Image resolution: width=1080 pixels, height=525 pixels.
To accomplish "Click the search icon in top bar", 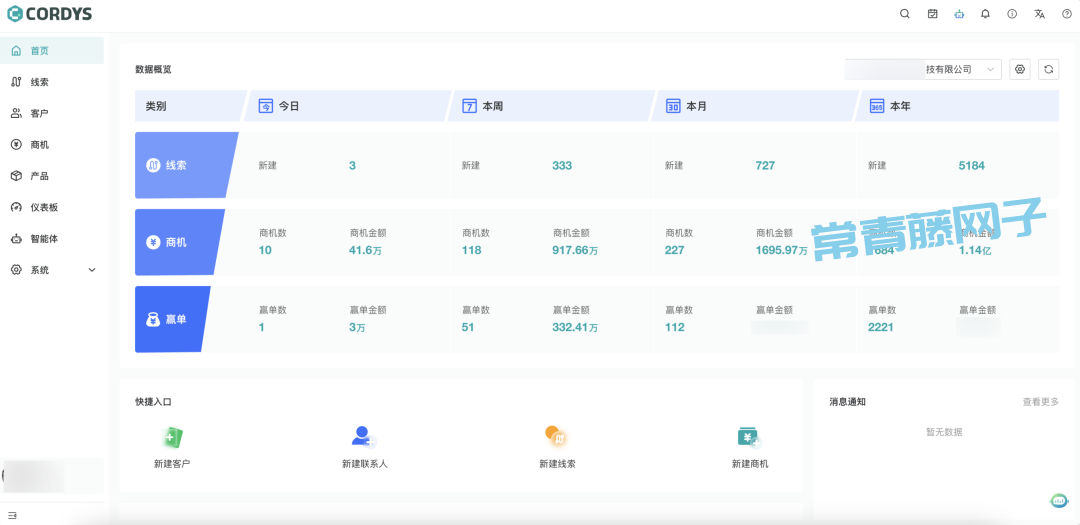I will pos(905,14).
